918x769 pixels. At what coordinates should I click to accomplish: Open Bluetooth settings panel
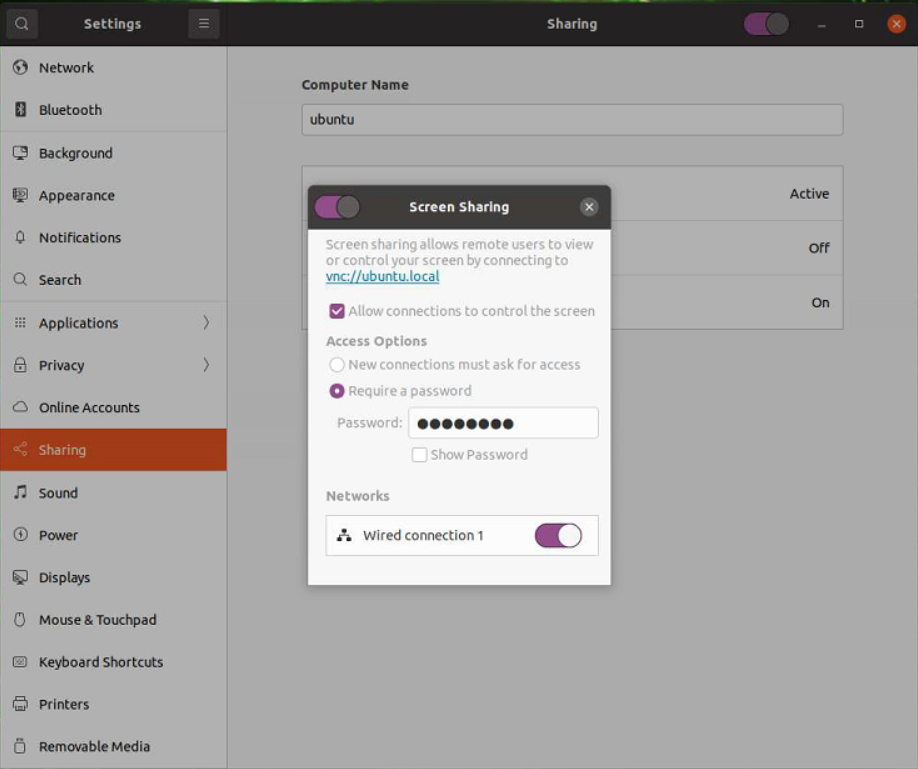click(x=114, y=110)
